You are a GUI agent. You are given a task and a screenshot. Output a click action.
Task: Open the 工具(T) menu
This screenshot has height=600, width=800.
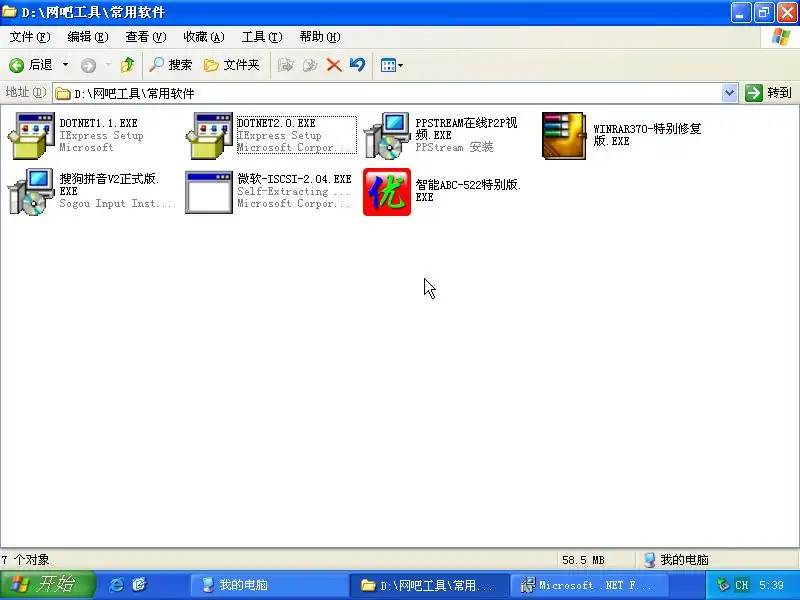coord(262,37)
